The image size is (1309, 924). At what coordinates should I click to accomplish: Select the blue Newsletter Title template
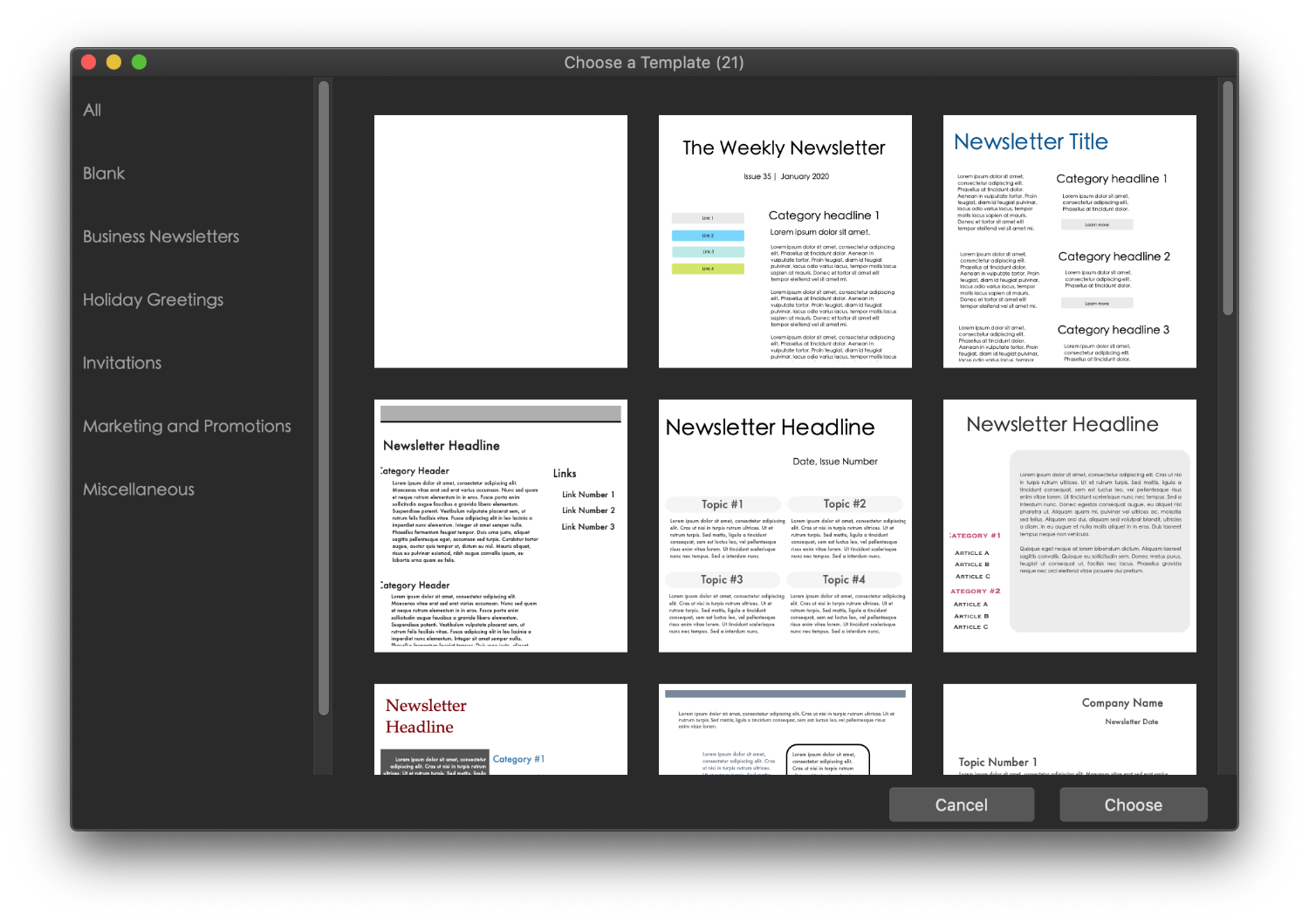[x=1070, y=242]
